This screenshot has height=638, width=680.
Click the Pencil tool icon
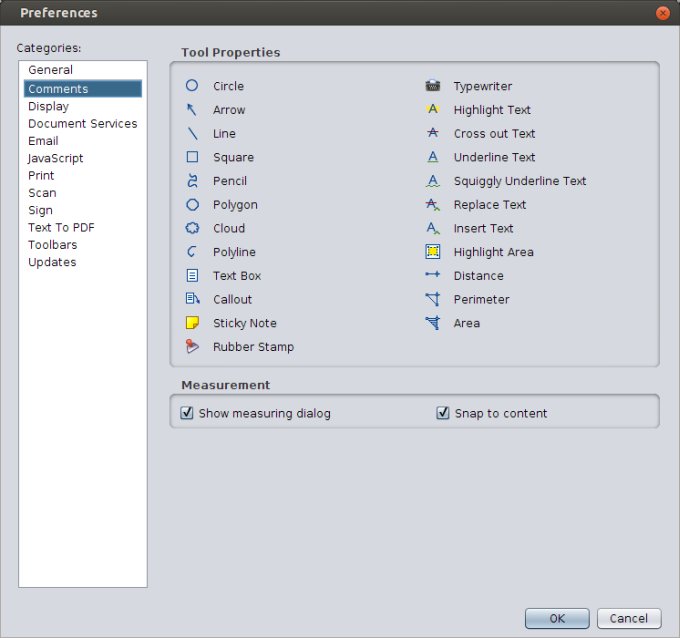pos(192,180)
